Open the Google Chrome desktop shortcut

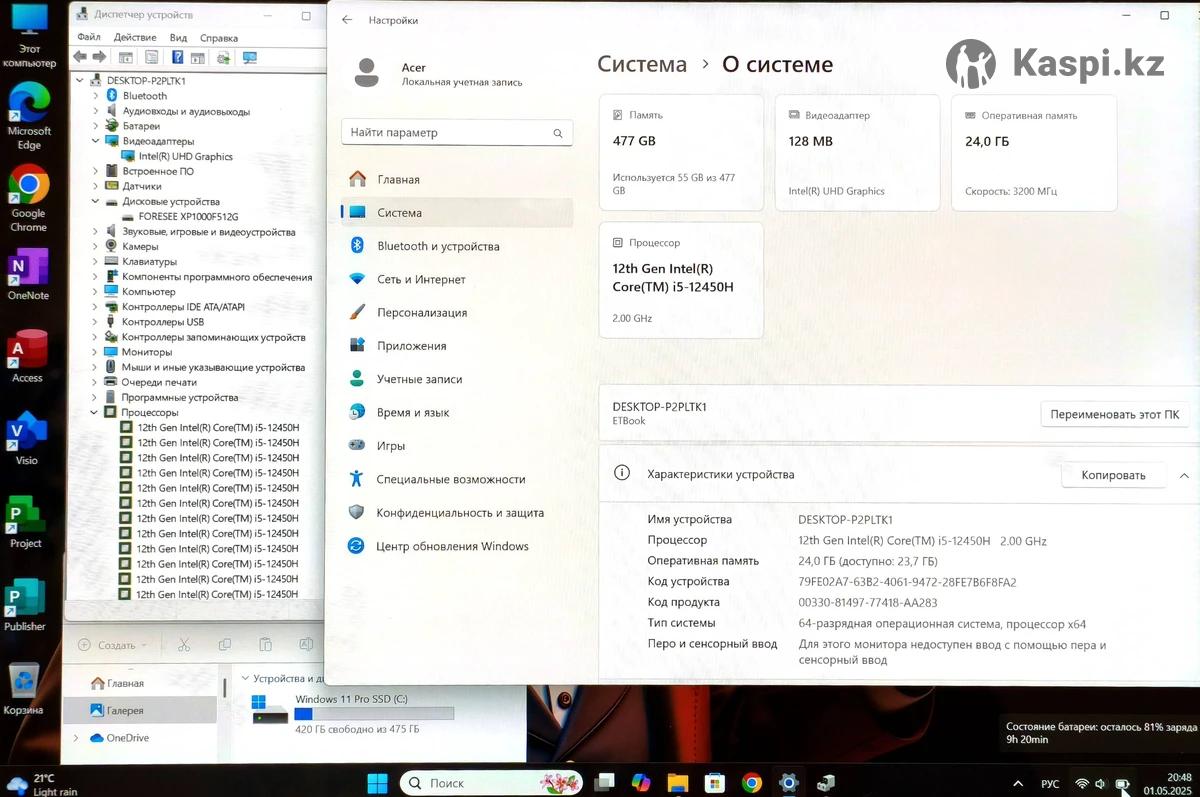pos(29,198)
